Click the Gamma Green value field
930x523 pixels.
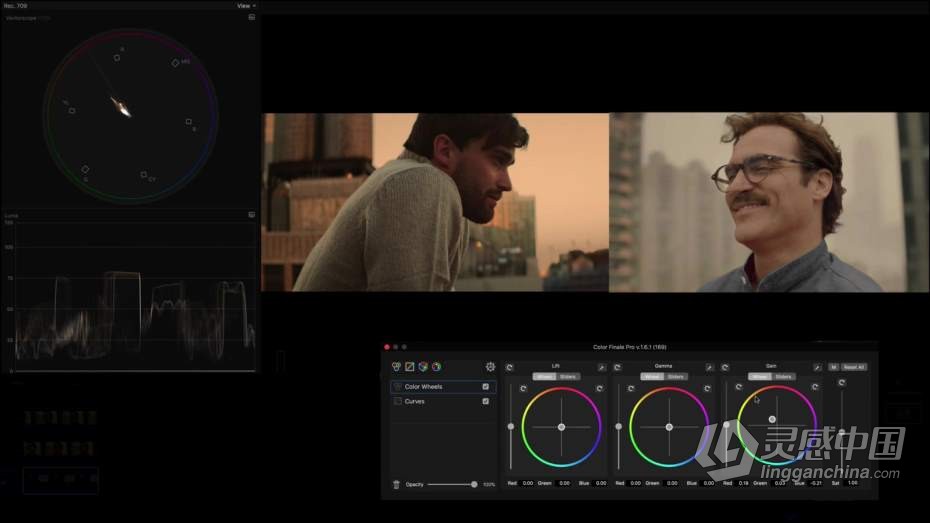coord(672,483)
